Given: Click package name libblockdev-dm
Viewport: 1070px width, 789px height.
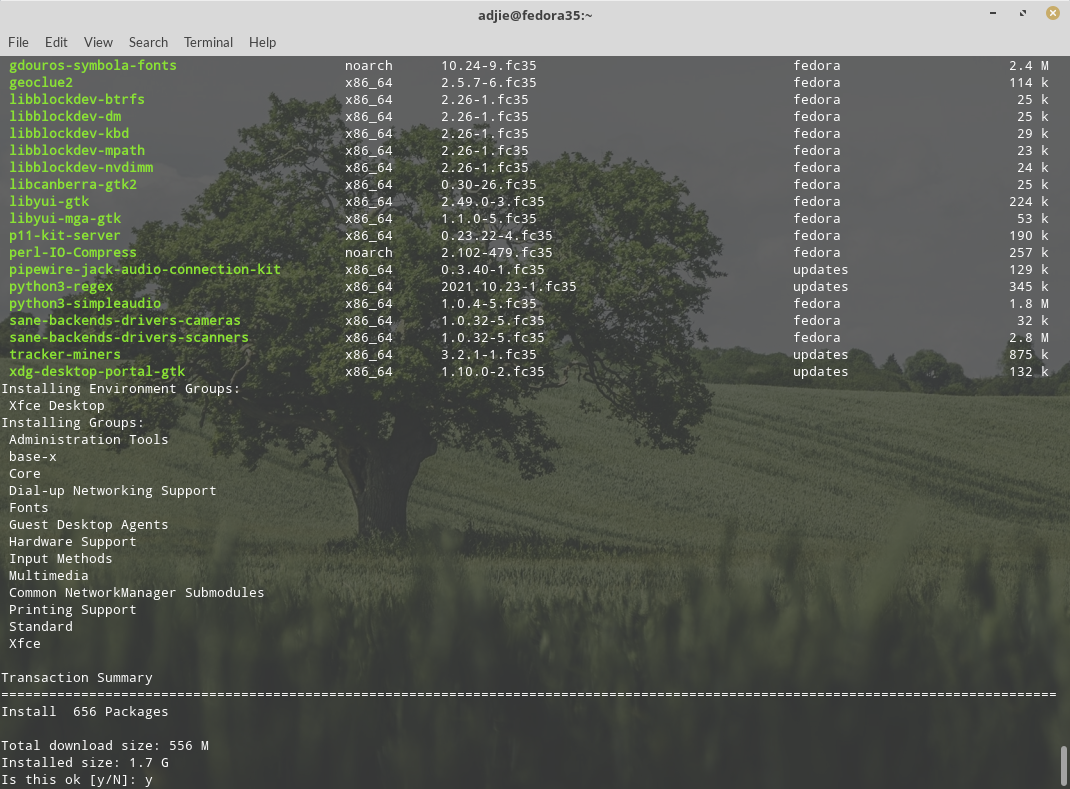Looking at the screenshot, I should point(65,117).
